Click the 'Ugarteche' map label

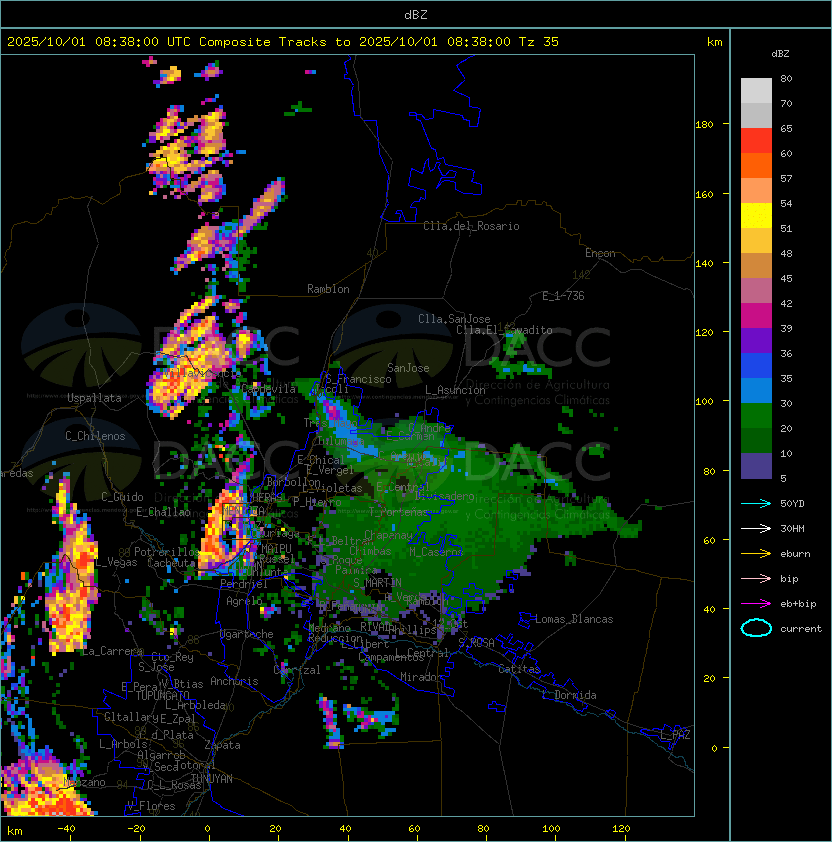[247, 634]
